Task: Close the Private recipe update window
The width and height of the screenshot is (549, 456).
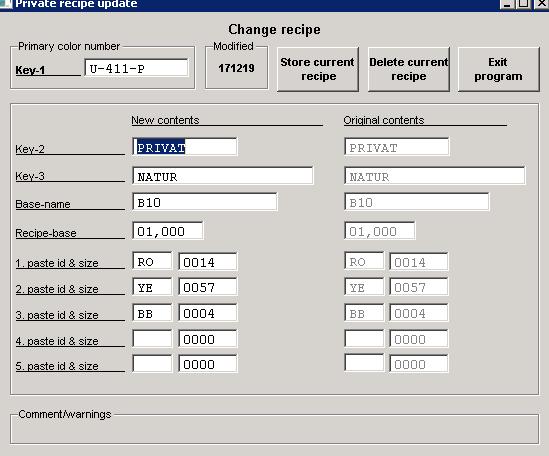Action: 541,4
